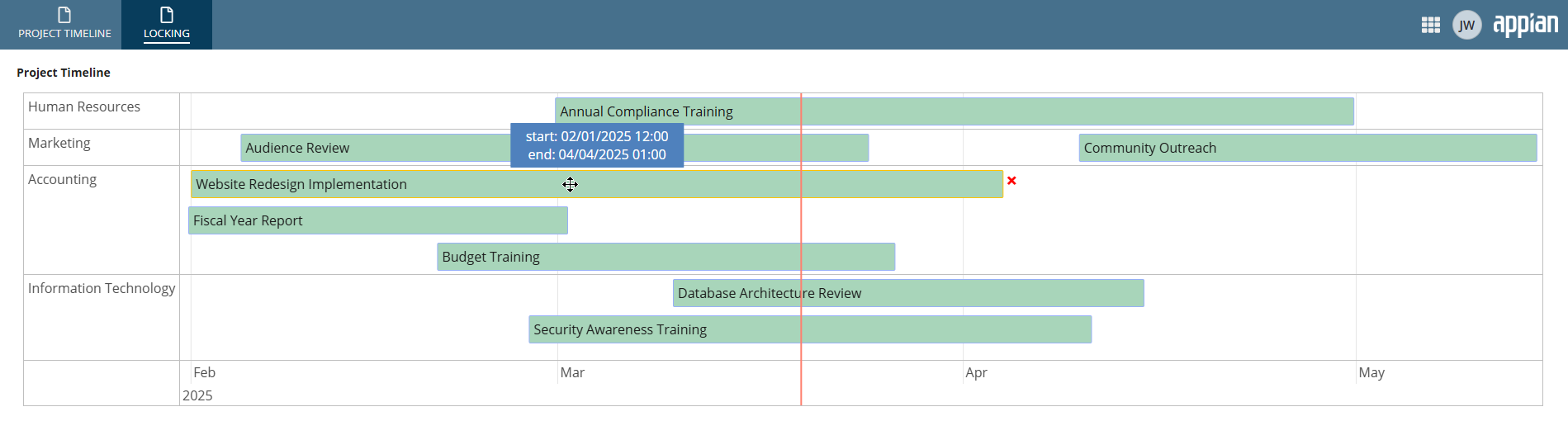Select the Budget Training bar
The height and width of the screenshot is (440, 1568).
tap(666, 257)
